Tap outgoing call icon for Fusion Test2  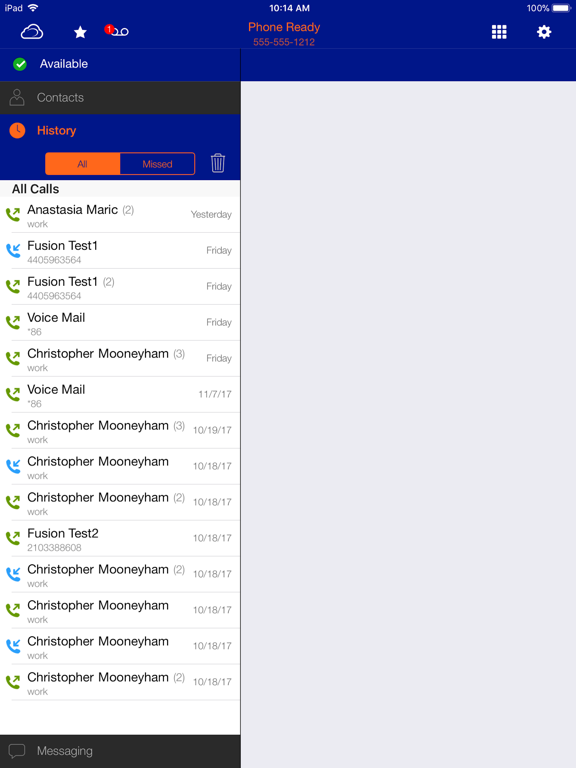coord(13,538)
